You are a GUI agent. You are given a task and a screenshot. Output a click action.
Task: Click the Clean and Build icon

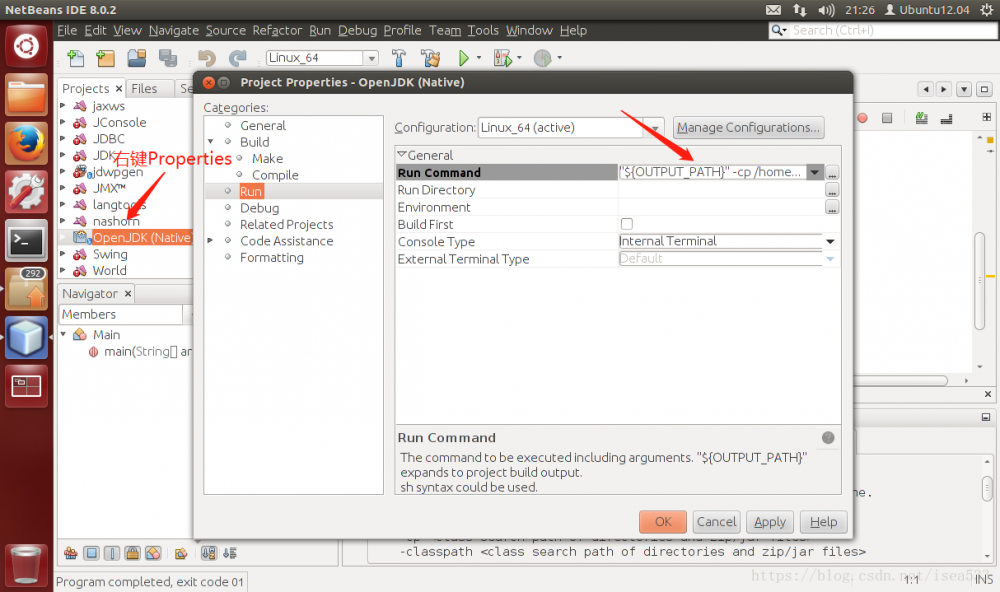coord(430,58)
